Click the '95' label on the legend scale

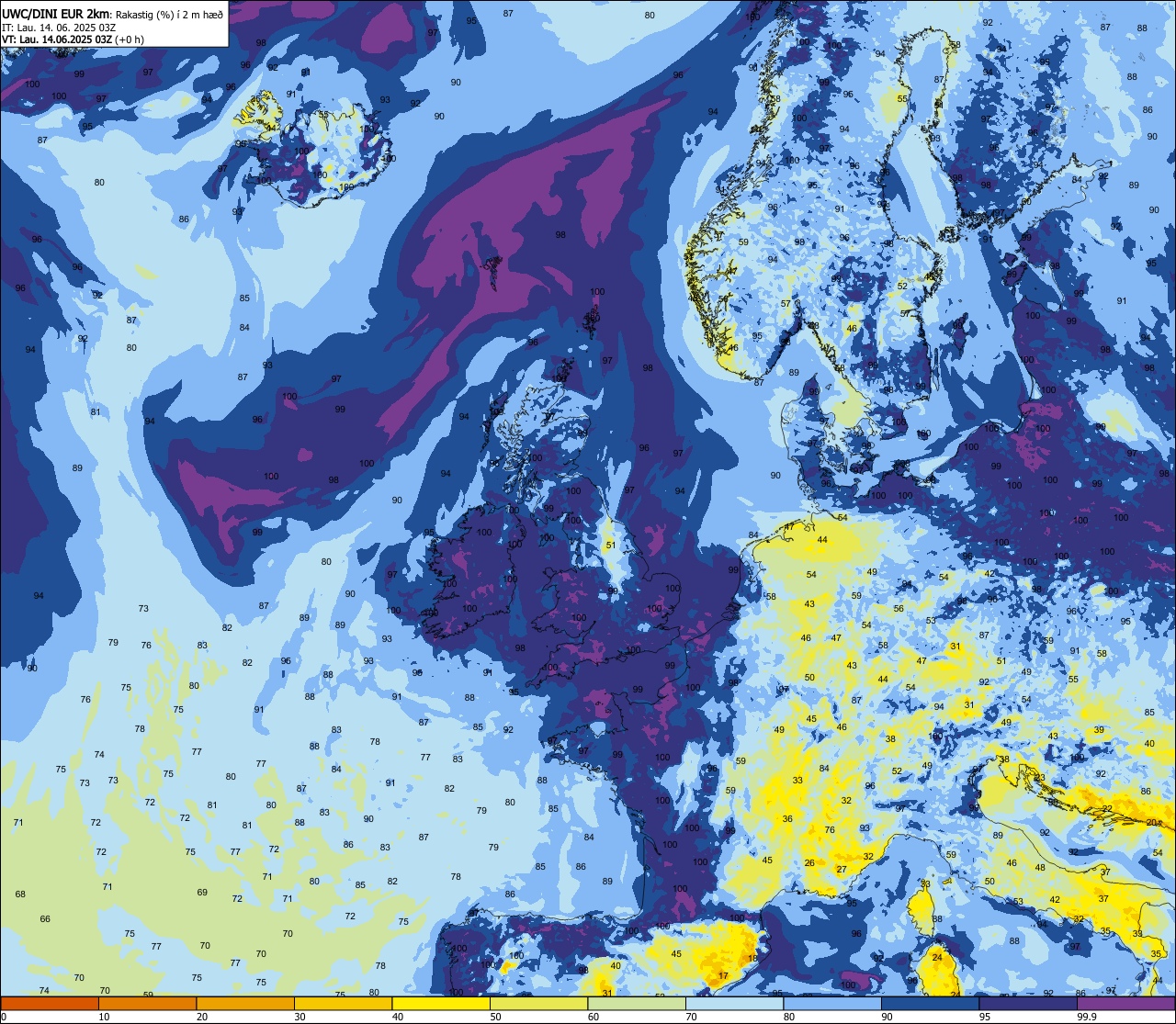(x=986, y=1017)
